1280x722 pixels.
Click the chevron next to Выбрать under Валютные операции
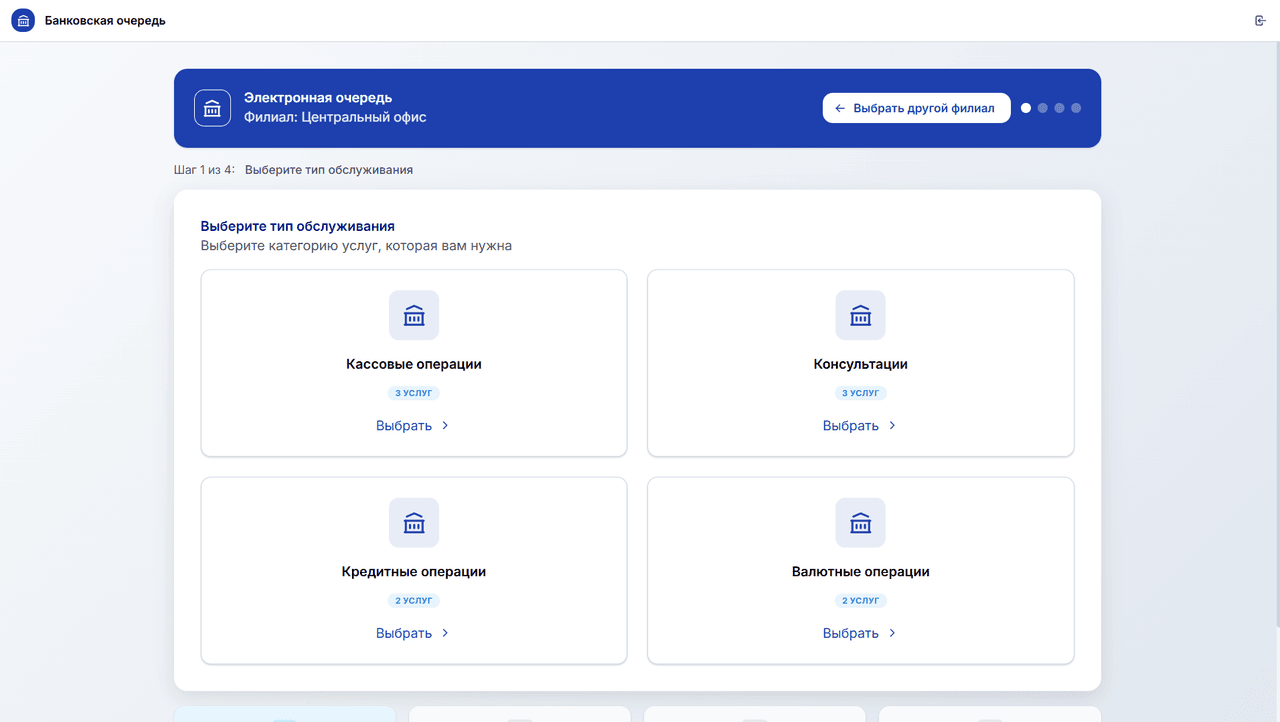tap(892, 633)
